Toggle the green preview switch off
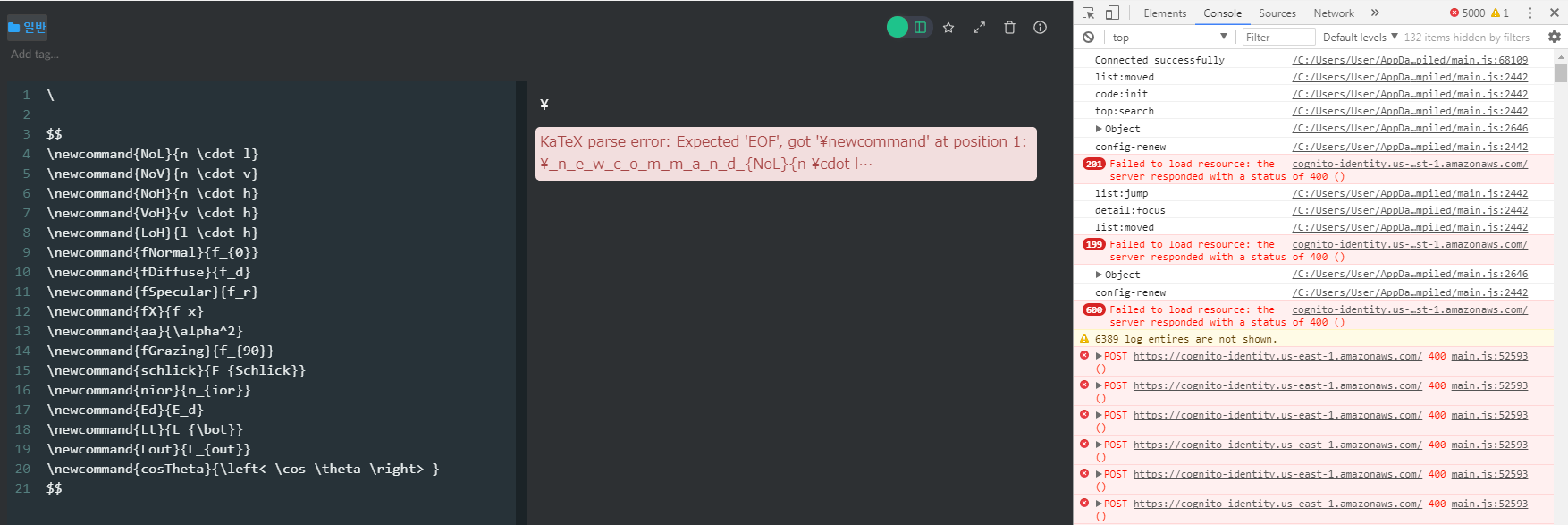The width and height of the screenshot is (1568, 525). pos(897,28)
